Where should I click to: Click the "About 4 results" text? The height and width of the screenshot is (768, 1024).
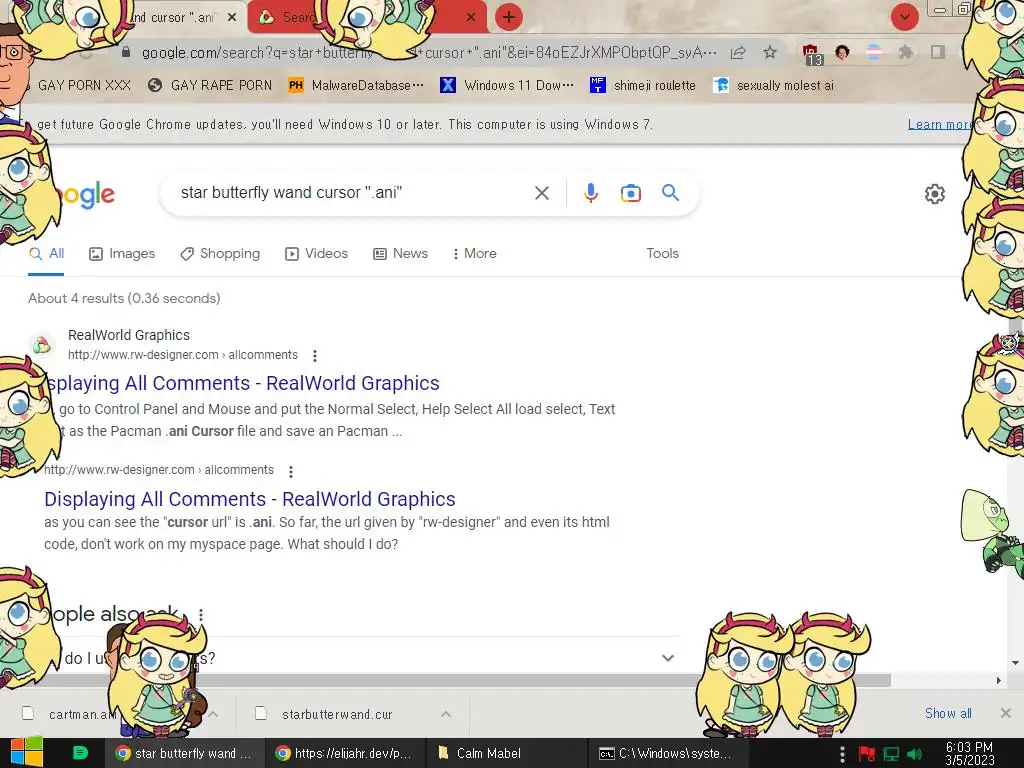coord(124,298)
